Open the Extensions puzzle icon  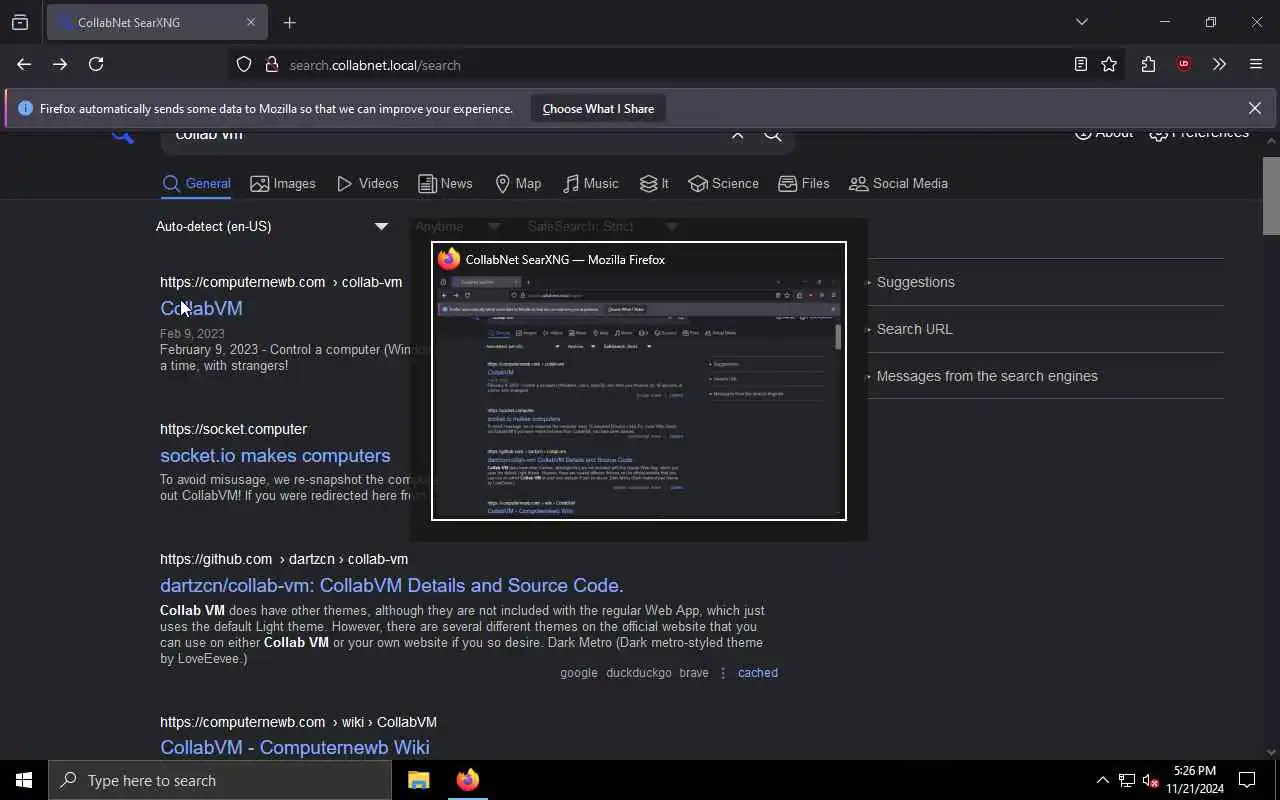click(x=1148, y=64)
